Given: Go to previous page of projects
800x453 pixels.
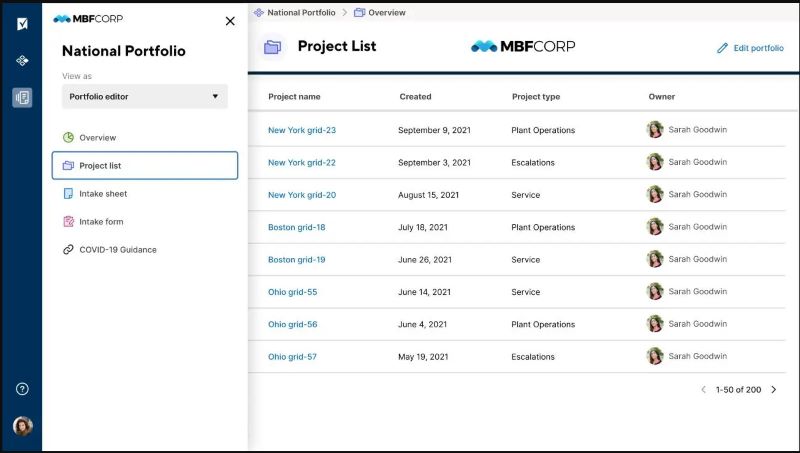Looking at the screenshot, I should [704, 390].
